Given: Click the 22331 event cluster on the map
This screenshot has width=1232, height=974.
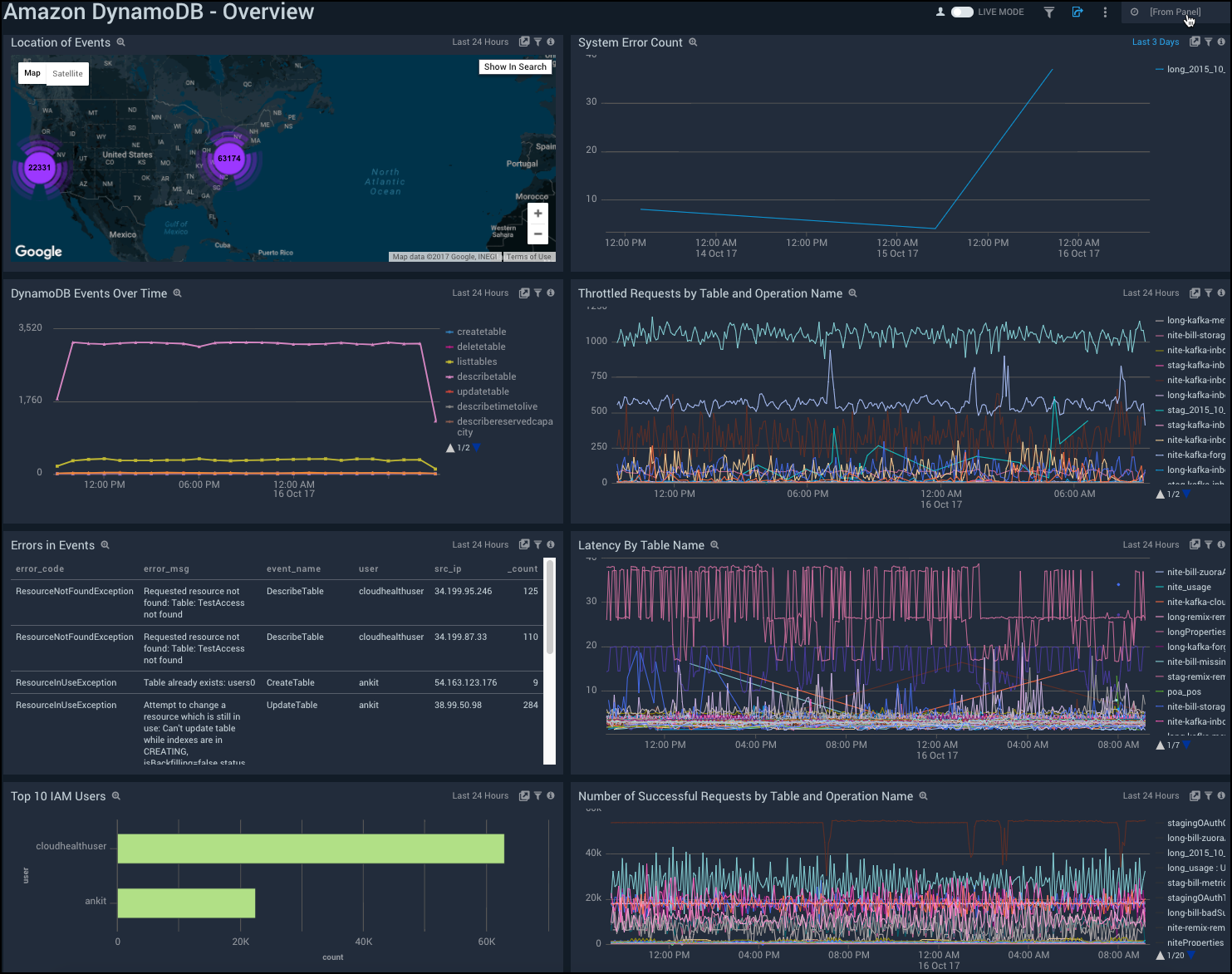Looking at the screenshot, I should (x=39, y=167).
